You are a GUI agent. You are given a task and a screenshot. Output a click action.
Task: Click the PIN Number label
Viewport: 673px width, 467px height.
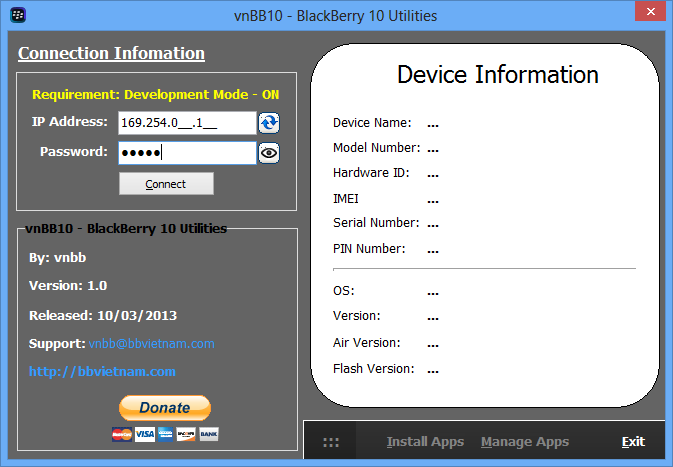369,249
